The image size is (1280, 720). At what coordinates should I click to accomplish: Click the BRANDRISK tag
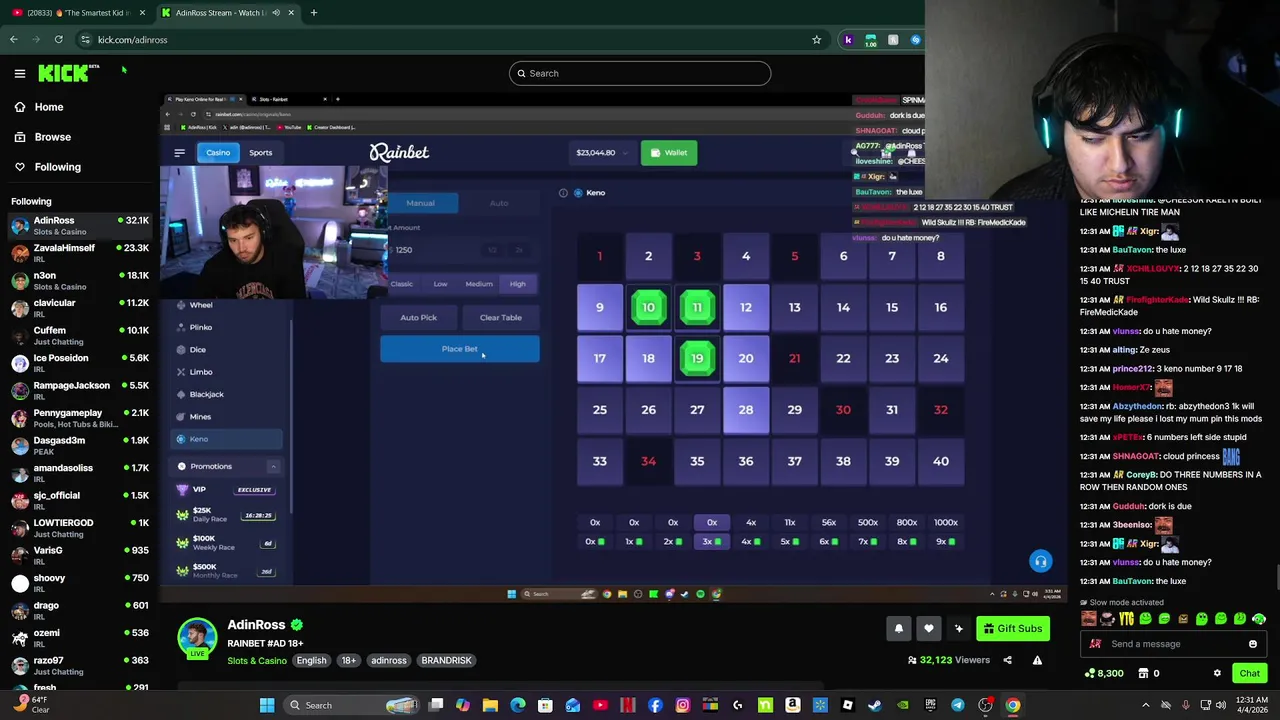[x=446, y=660]
